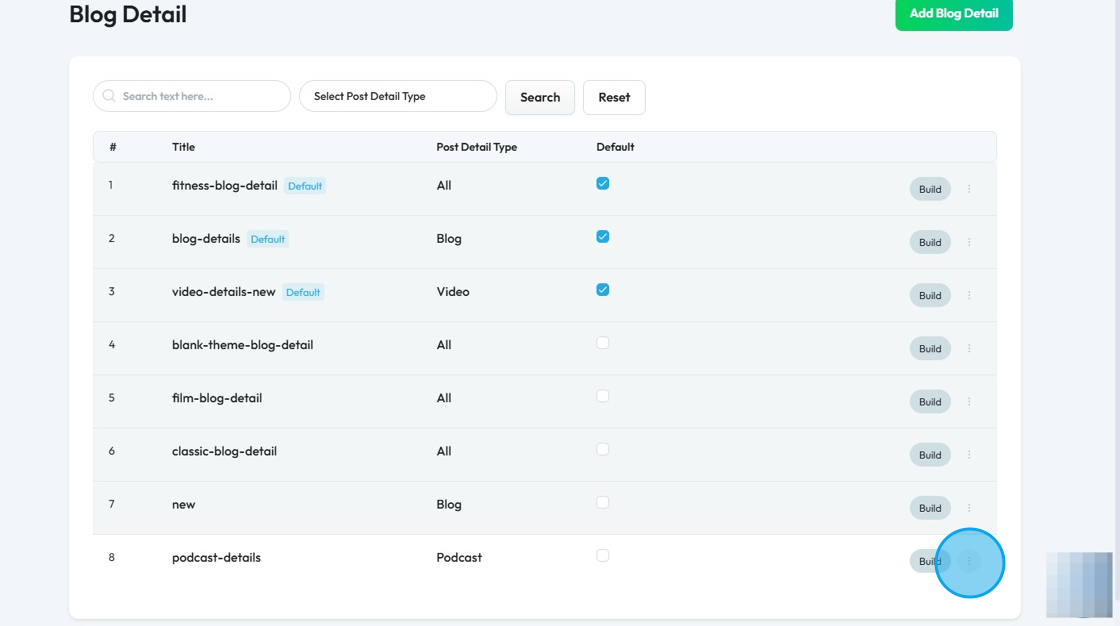Open three-dot menu for blank-theme-blog-detail row
The image size is (1120, 626).
pos(969,348)
